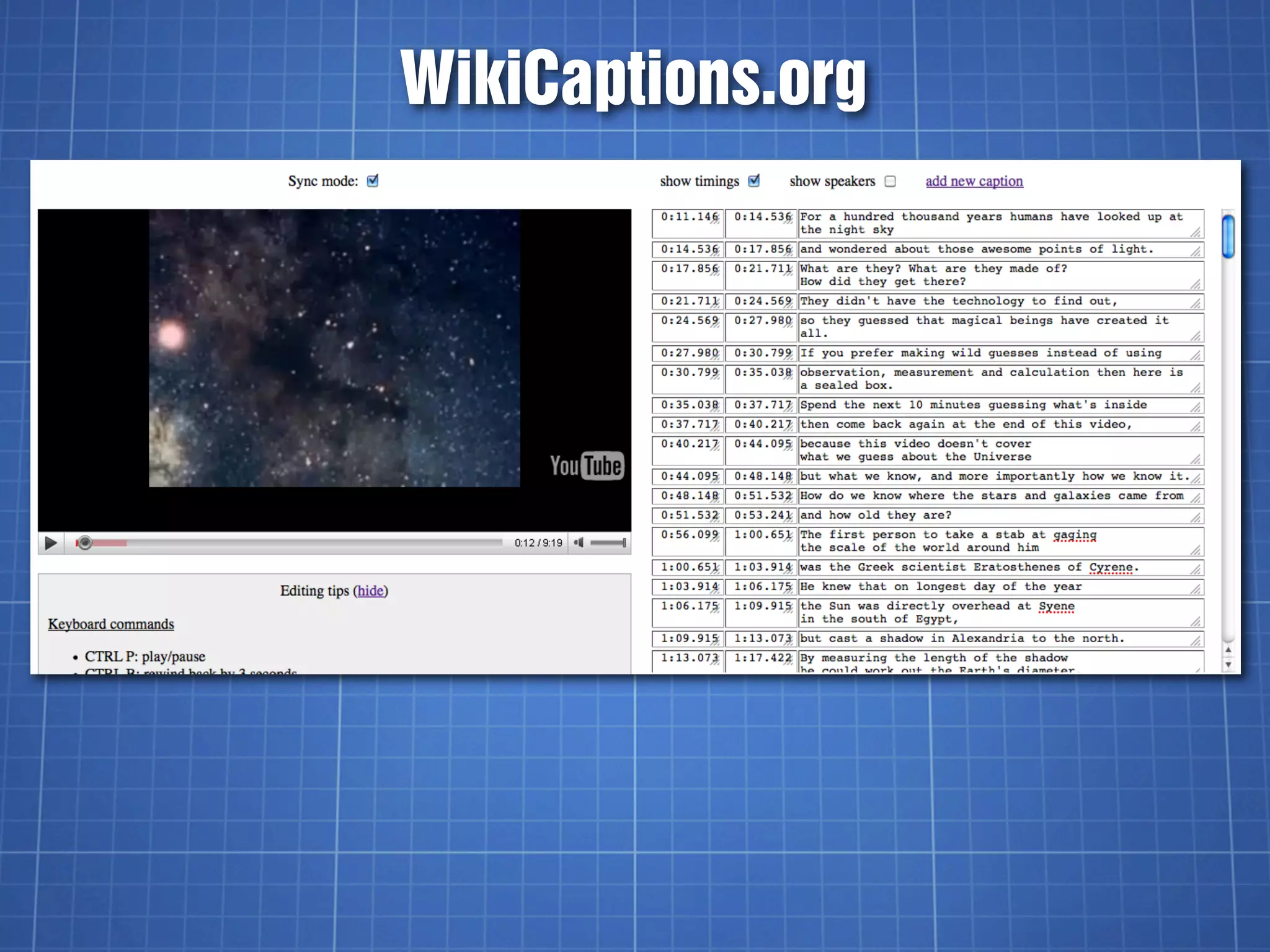Edit caption 'the Sun was directly overhead at Syene'
The image size is (1270, 952).
pos(1001,613)
